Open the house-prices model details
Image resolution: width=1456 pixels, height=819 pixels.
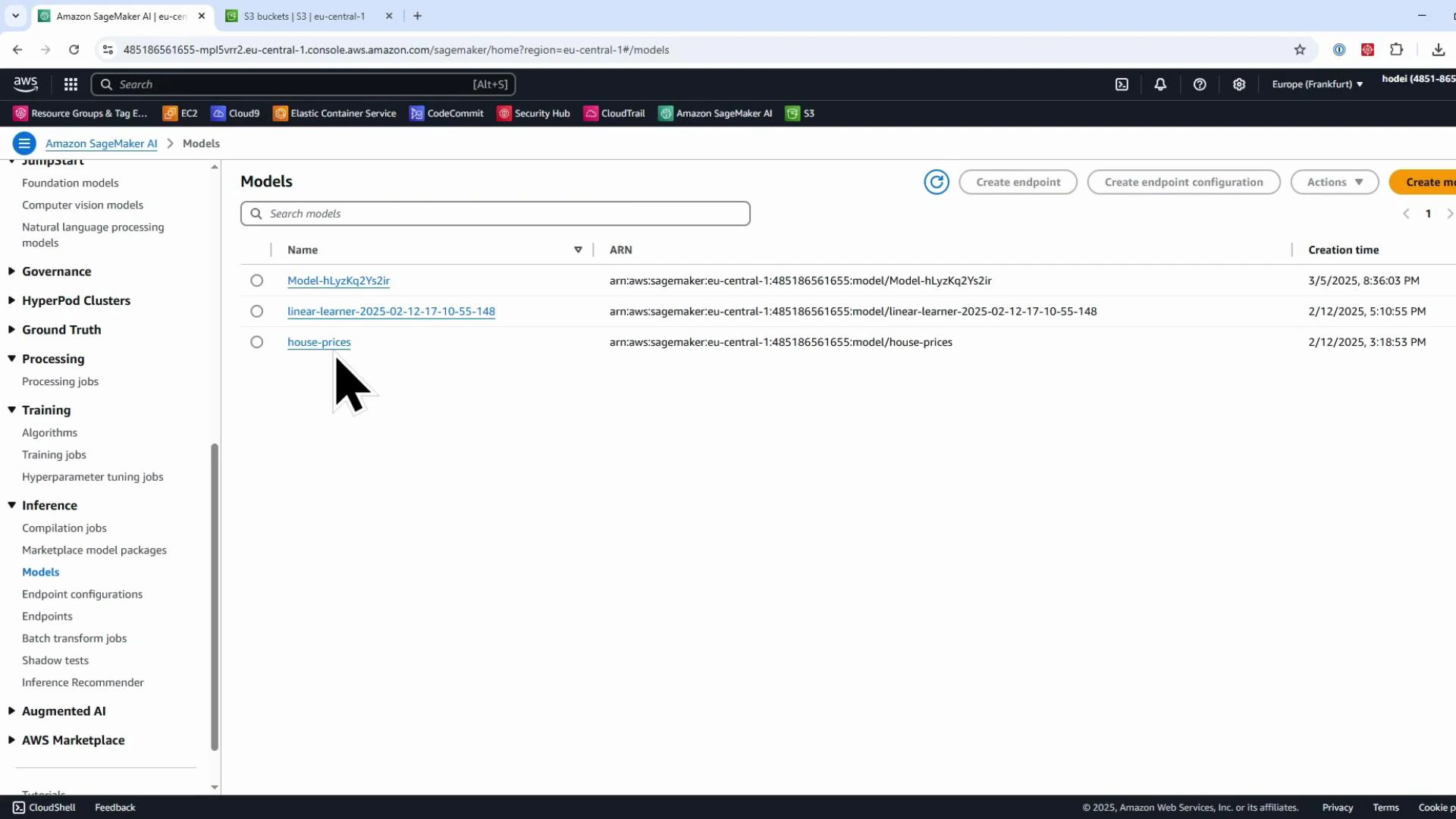coord(318,342)
